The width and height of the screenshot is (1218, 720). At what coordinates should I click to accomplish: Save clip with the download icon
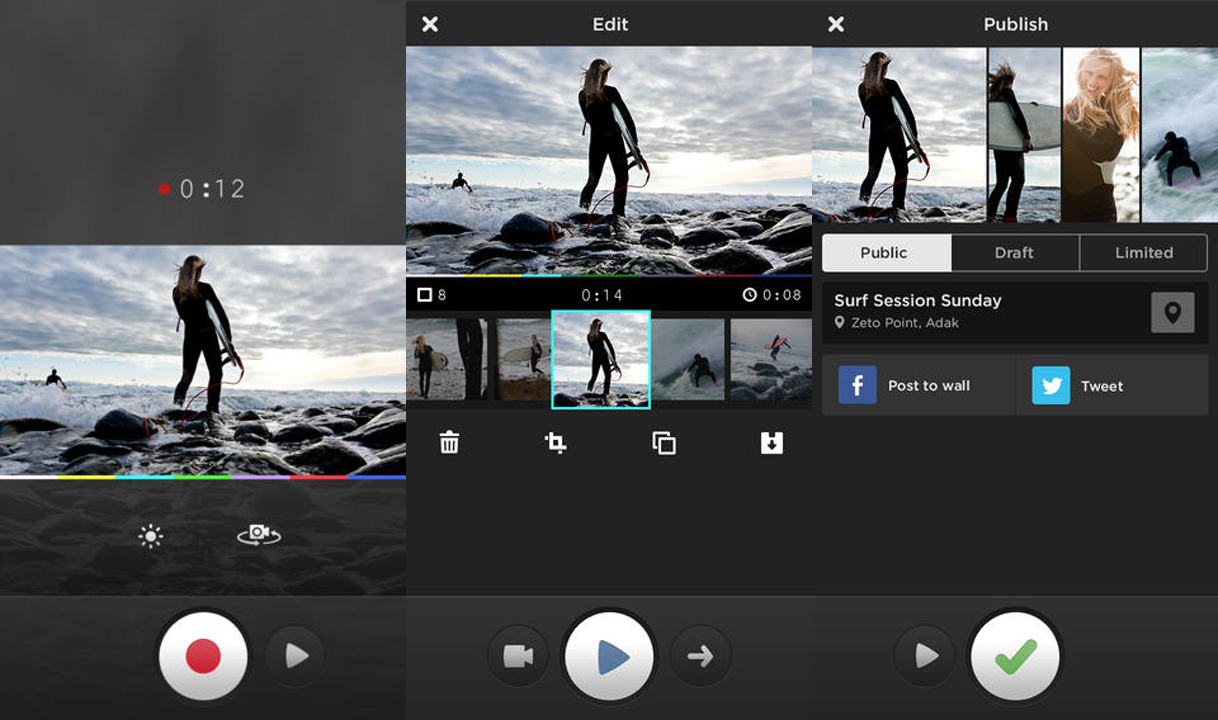[771, 442]
